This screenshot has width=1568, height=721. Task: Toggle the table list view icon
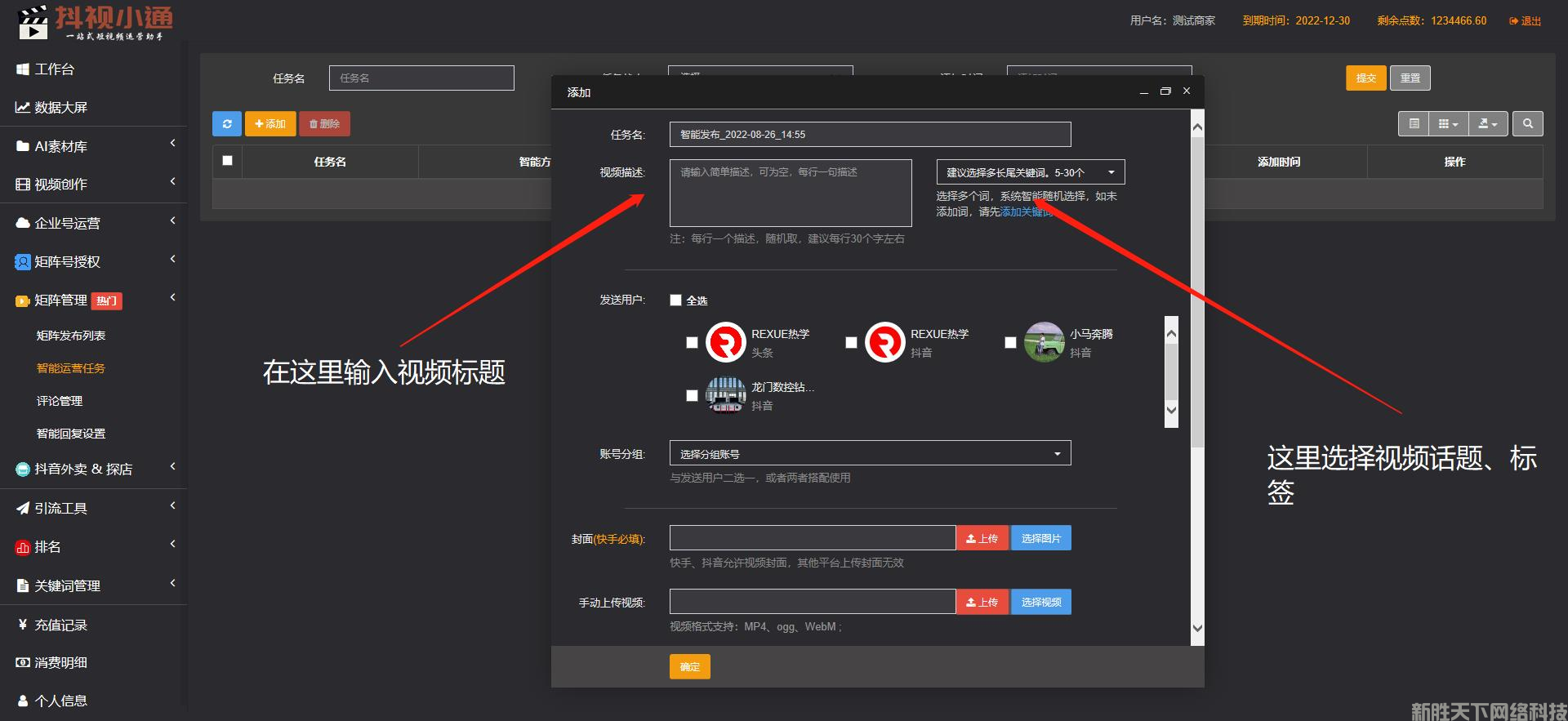pyautogui.click(x=1414, y=124)
